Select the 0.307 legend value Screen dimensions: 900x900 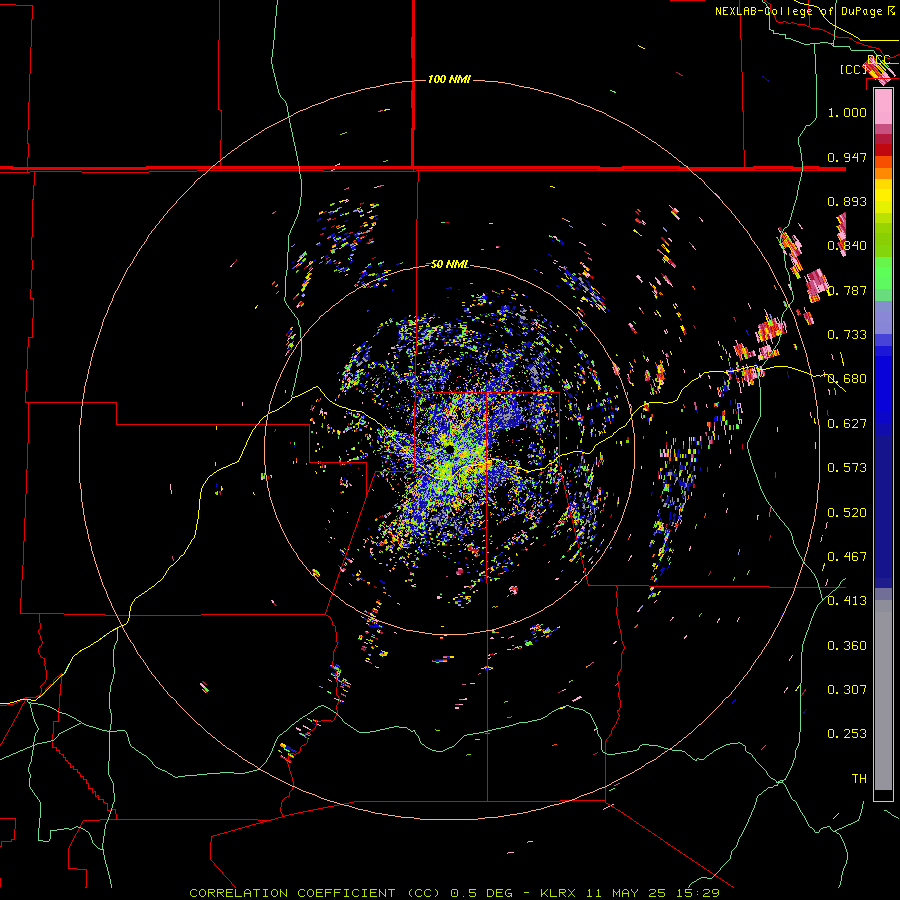pos(847,690)
